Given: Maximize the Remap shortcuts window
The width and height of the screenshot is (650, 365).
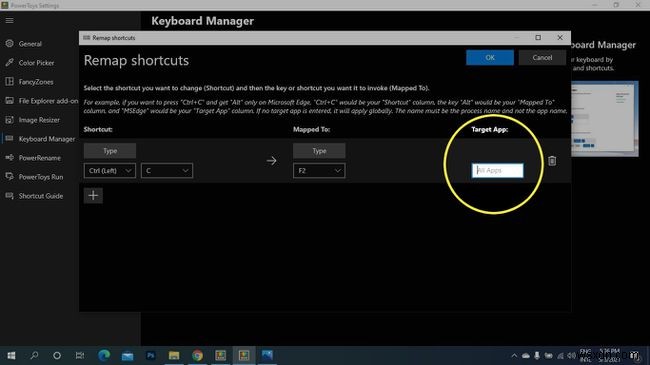Looking at the screenshot, I should click(x=538, y=38).
